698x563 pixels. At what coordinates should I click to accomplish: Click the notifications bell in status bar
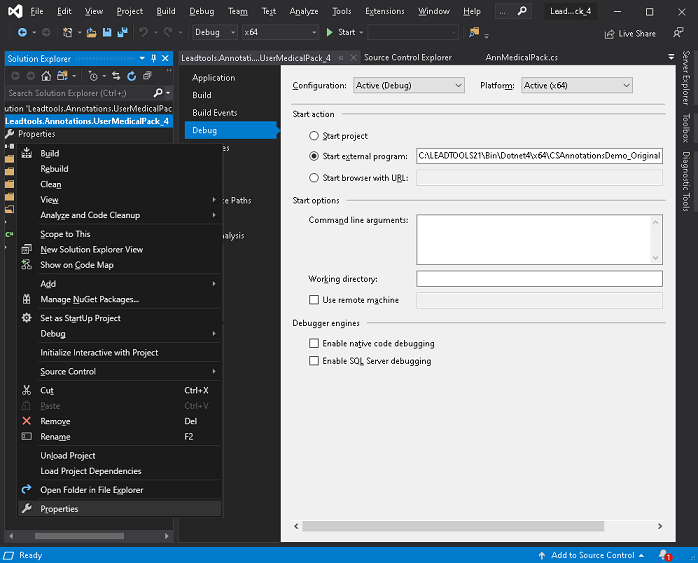(665, 555)
